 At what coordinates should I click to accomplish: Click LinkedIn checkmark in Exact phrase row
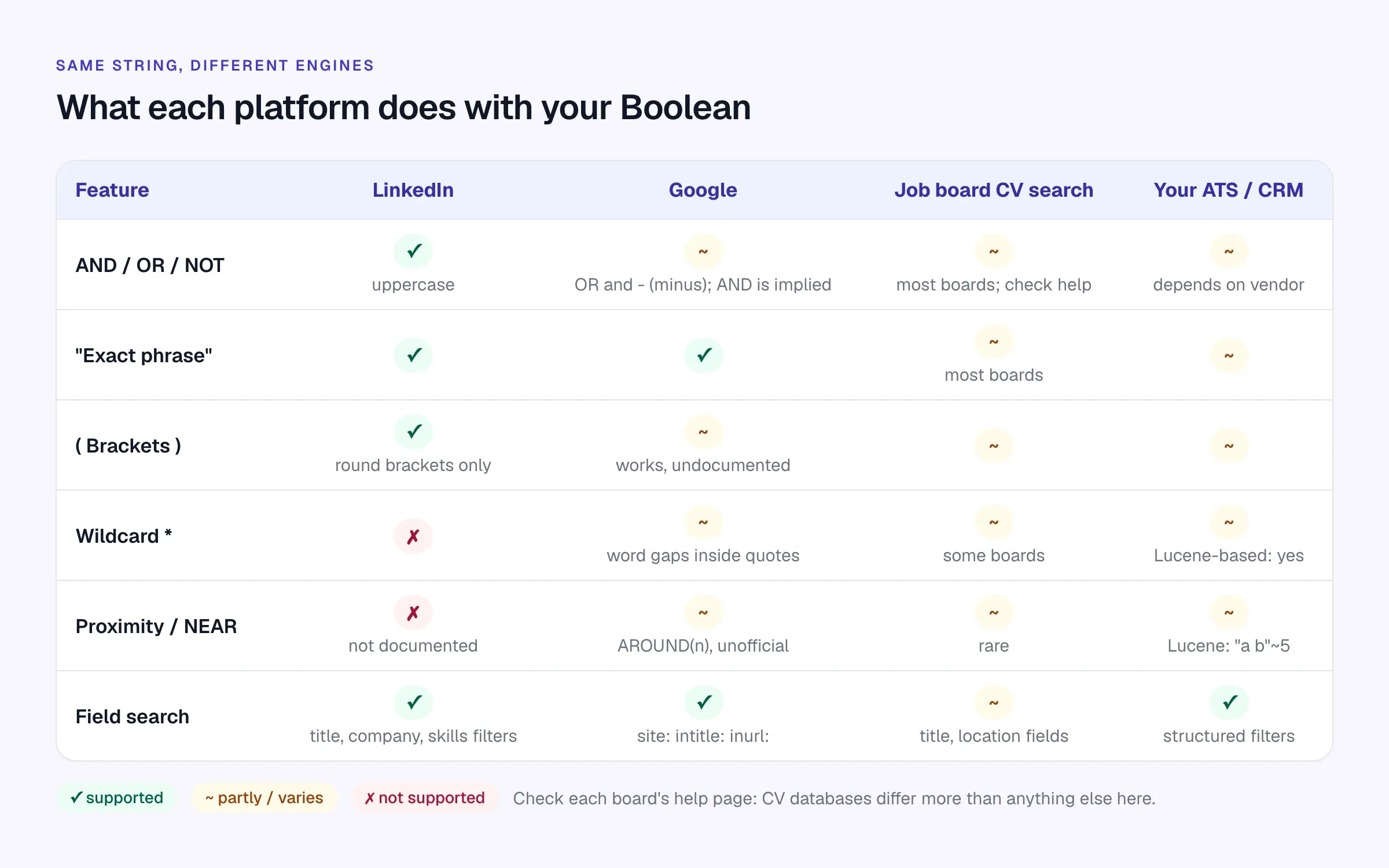(x=413, y=355)
